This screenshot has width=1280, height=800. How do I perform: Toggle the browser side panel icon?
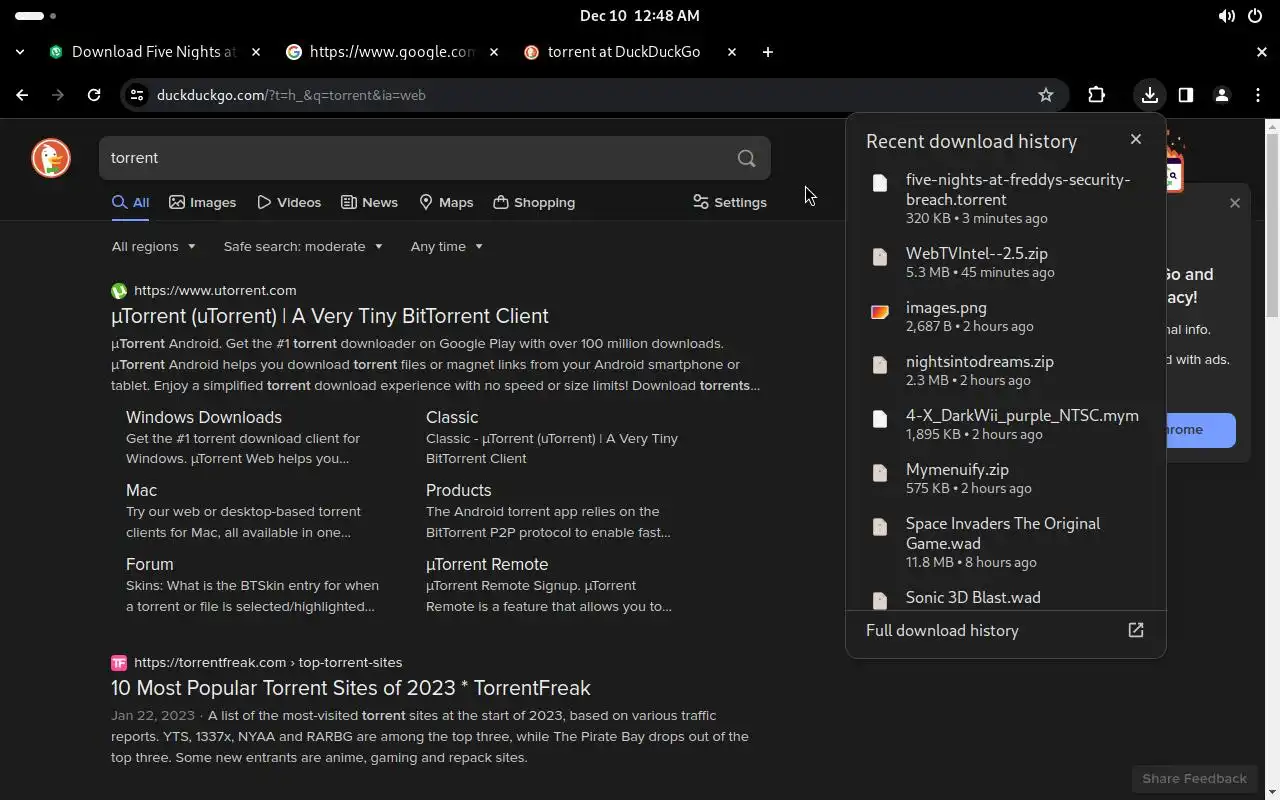click(1186, 95)
